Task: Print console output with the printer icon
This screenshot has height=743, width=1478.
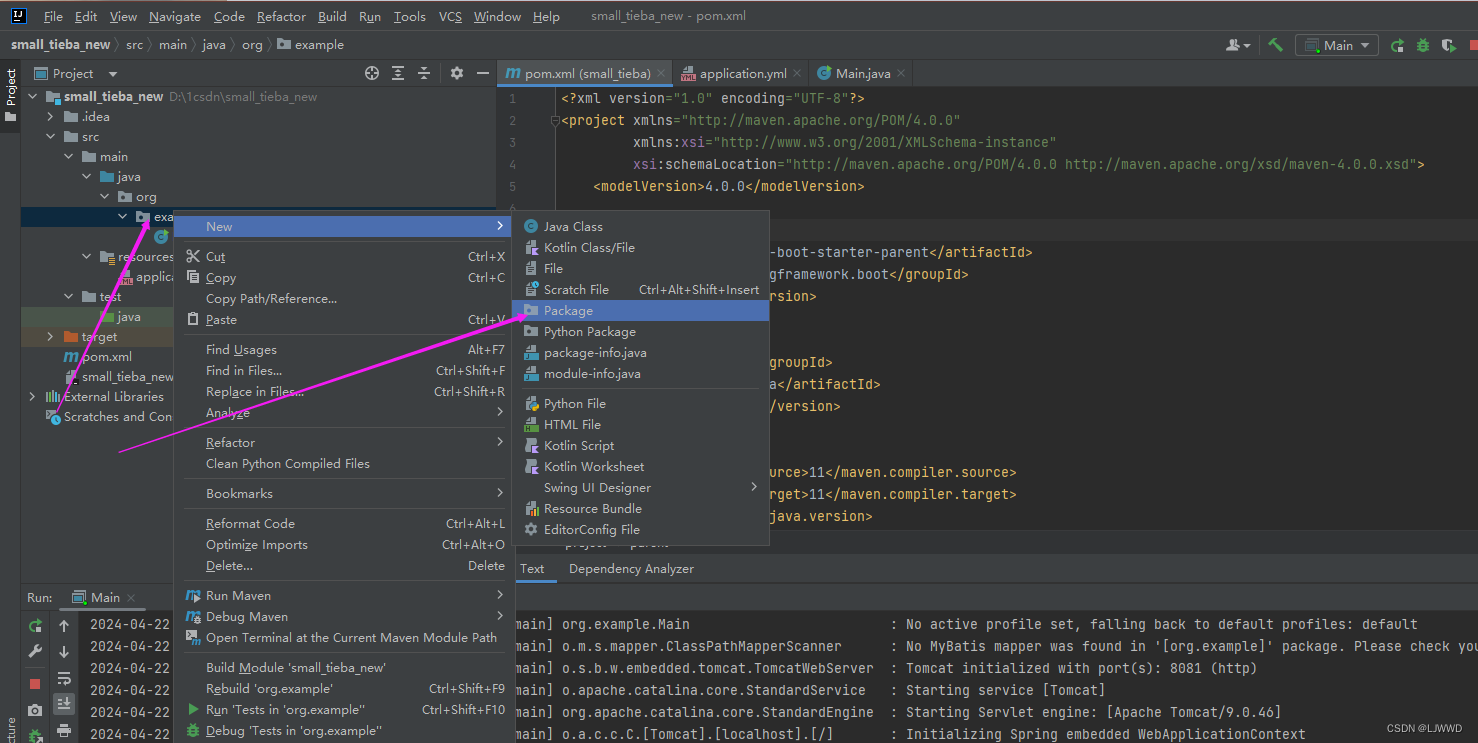Action: pos(64,731)
